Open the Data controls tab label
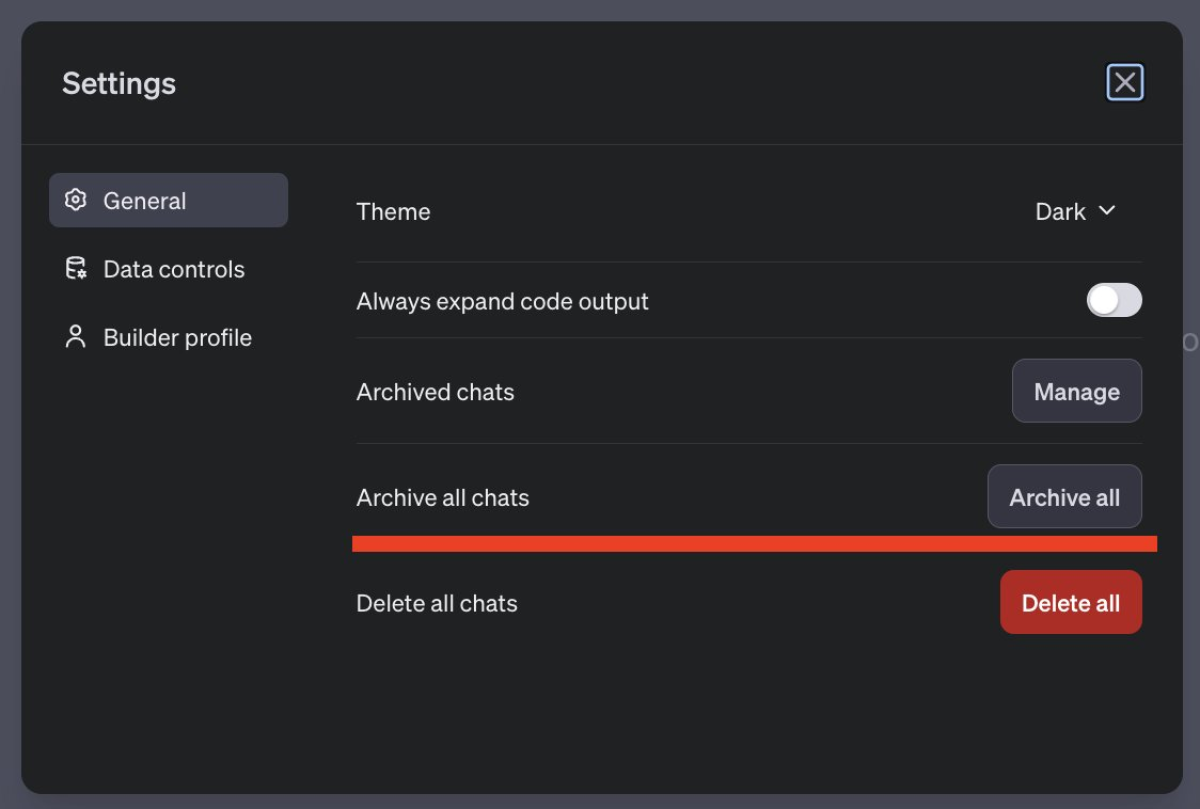This screenshot has height=809, width=1200. 174,269
